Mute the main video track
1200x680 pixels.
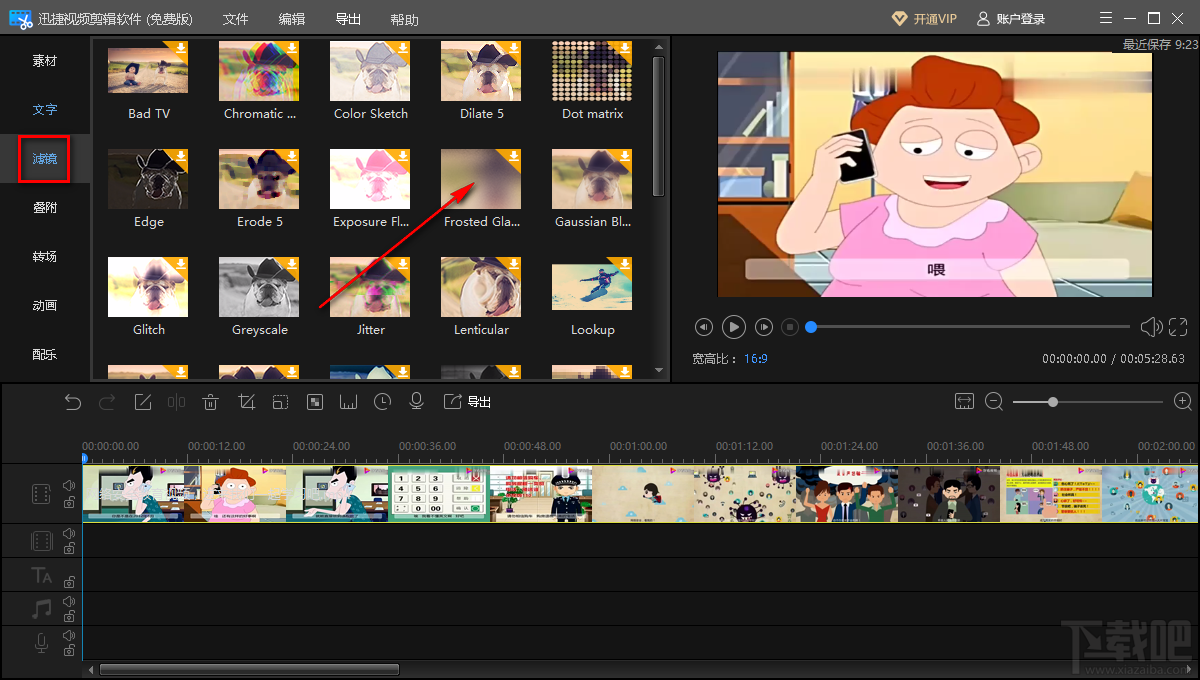[69, 485]
